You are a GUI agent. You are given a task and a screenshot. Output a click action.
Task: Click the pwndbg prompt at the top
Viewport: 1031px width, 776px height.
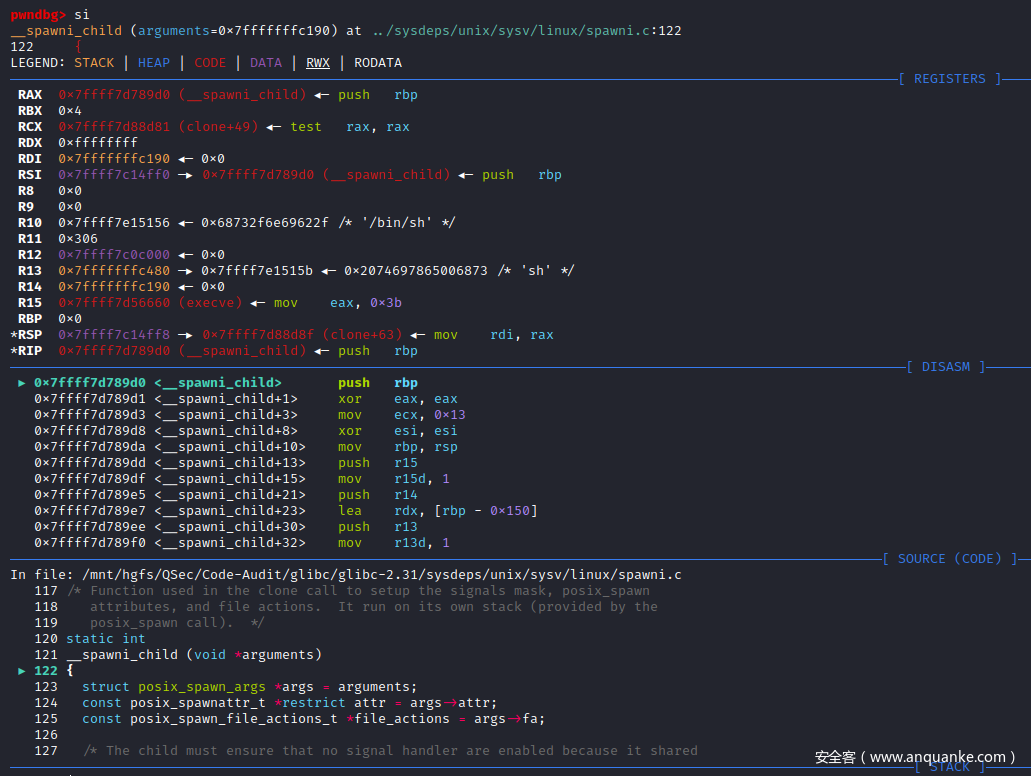click(x=38, y=15)
